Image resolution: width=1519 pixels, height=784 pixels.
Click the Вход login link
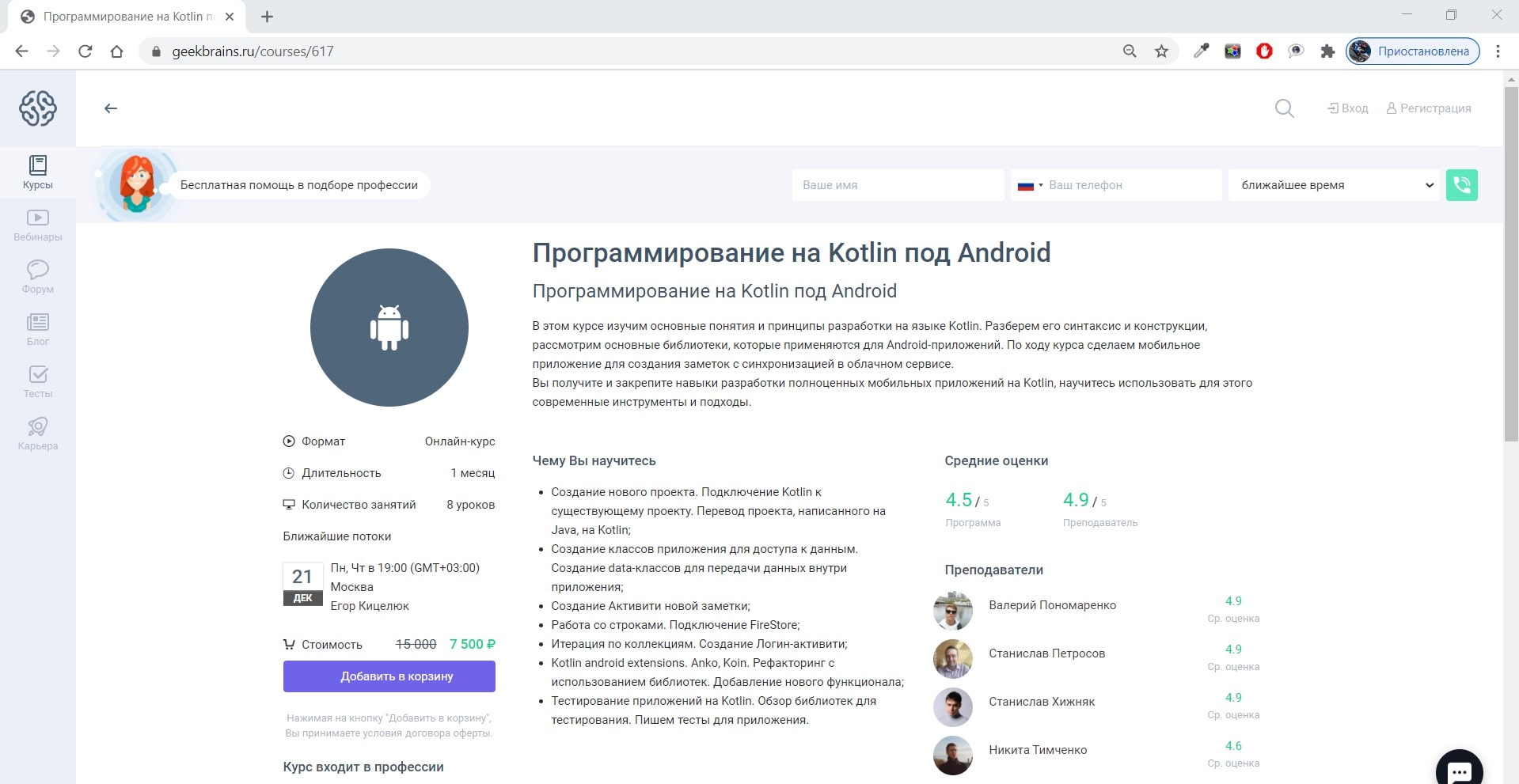1348,108
